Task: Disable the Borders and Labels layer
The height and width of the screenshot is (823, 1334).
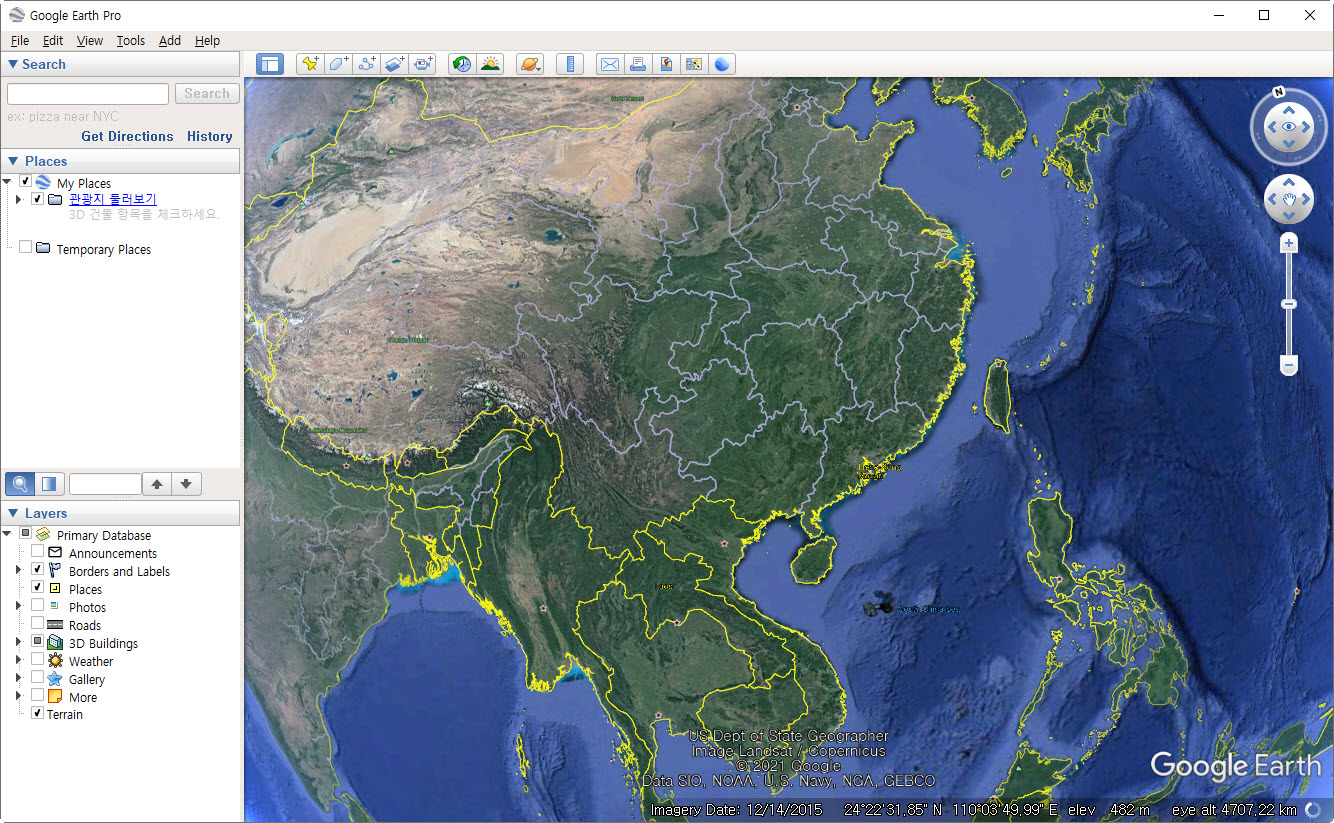Action: 37,569
